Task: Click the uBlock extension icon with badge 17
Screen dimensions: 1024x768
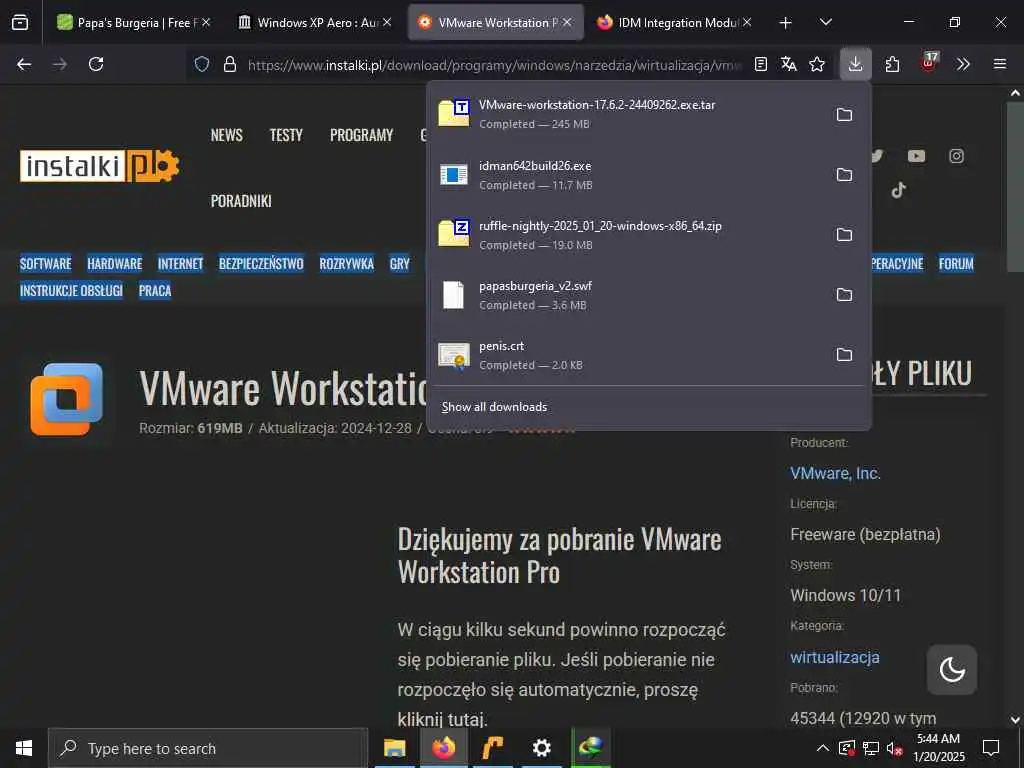Action: point(929,63)
